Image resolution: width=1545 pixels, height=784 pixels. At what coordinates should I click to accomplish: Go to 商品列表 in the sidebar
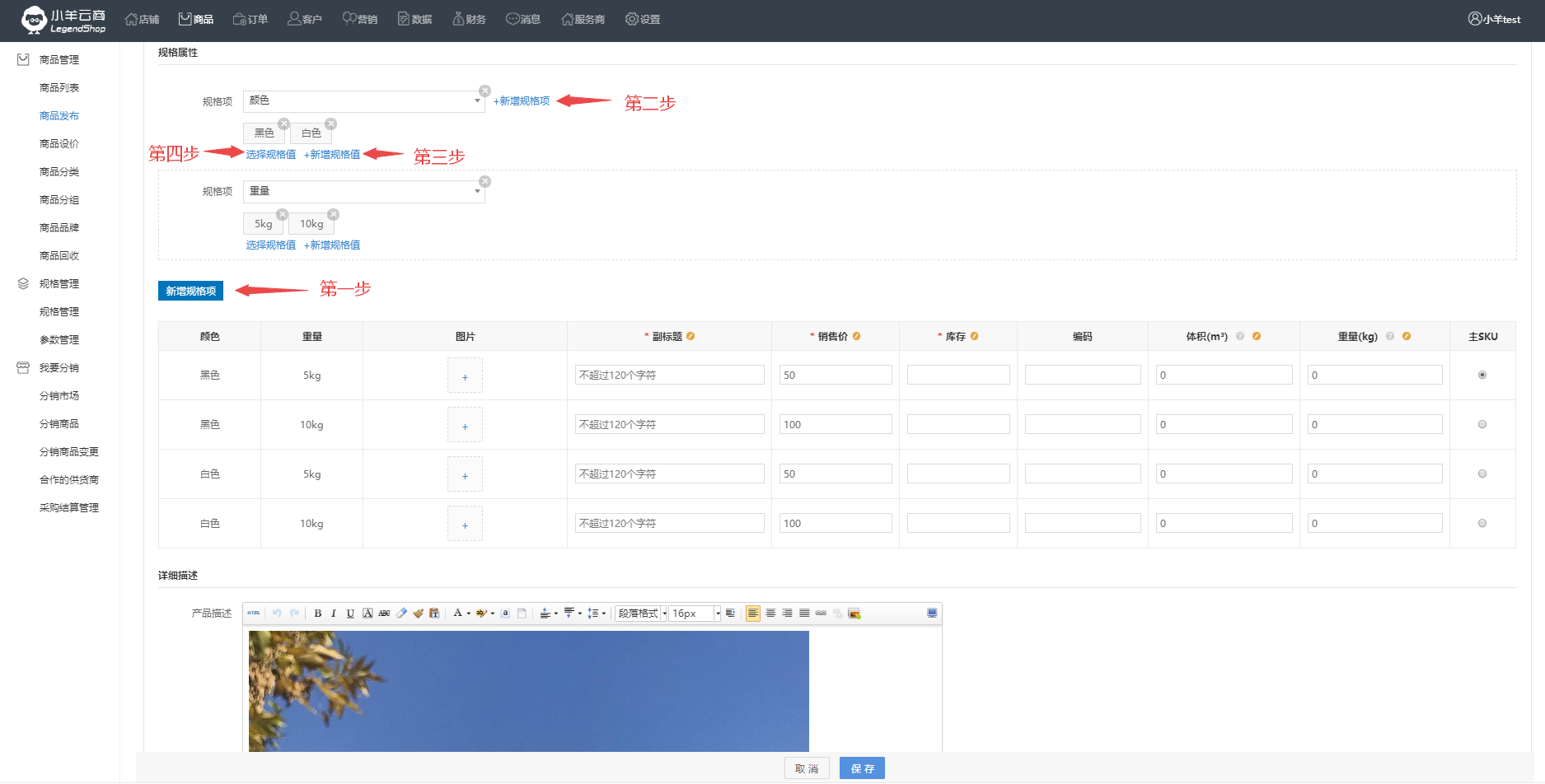coord(59,88)
